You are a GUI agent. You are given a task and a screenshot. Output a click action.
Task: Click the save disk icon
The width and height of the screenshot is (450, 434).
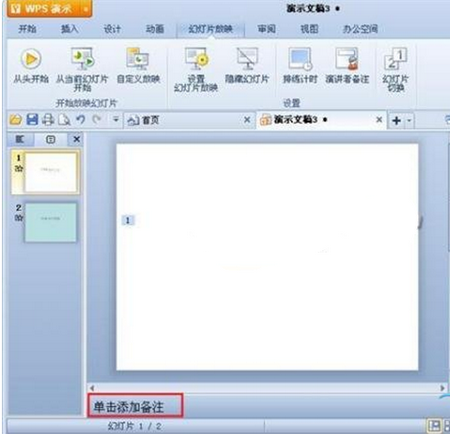(32, 119)
